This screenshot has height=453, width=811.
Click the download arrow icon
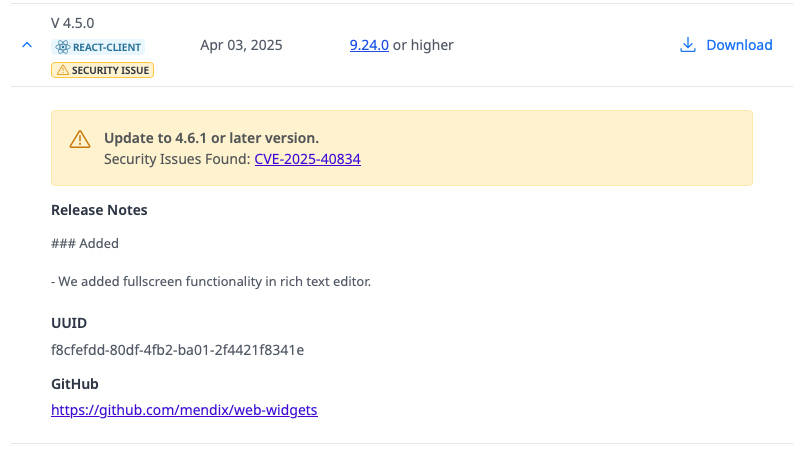(x=687, y=45)
